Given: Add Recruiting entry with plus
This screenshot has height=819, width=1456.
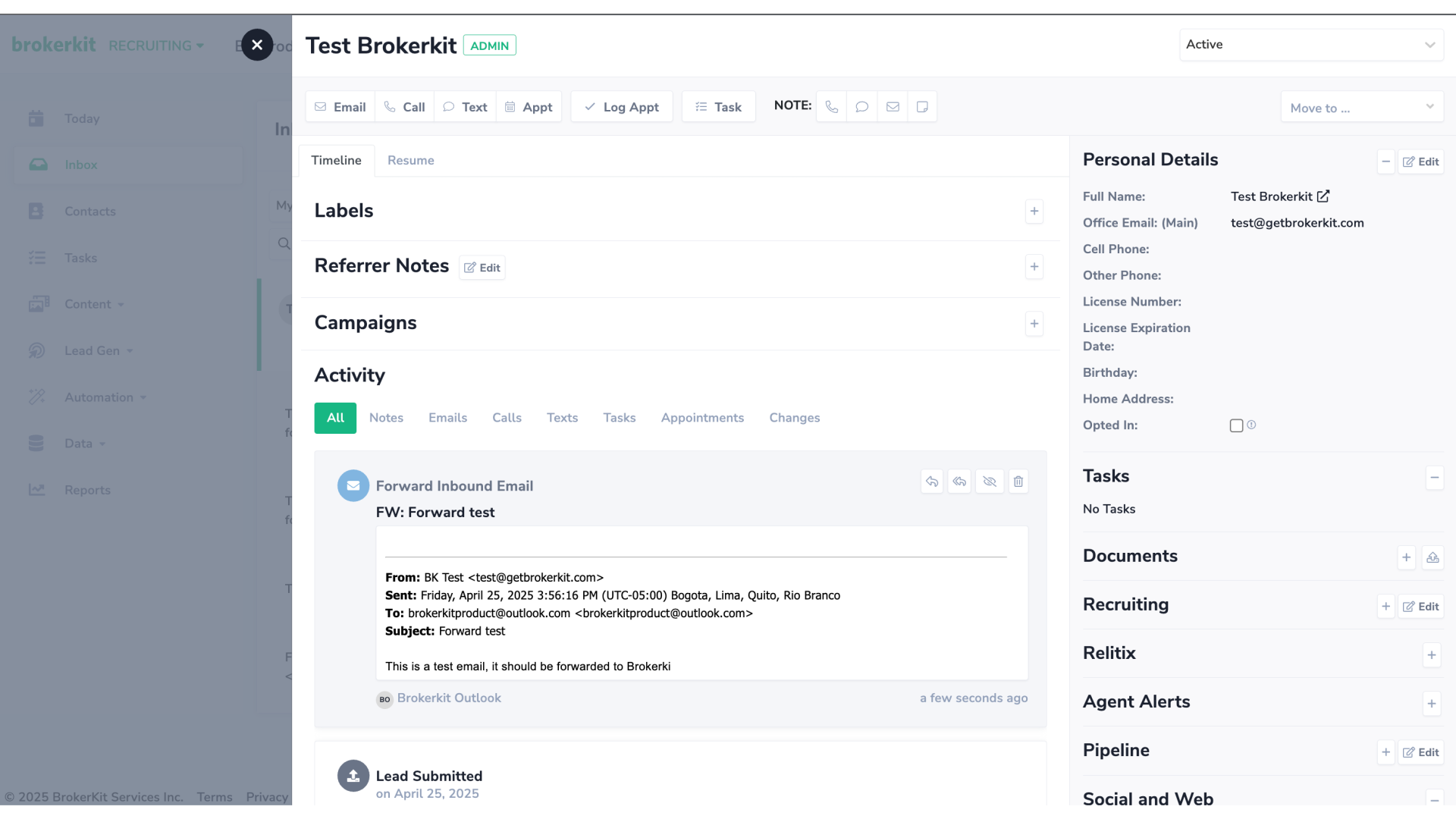Looking at the screenshot, I should tap(1386, 606).
